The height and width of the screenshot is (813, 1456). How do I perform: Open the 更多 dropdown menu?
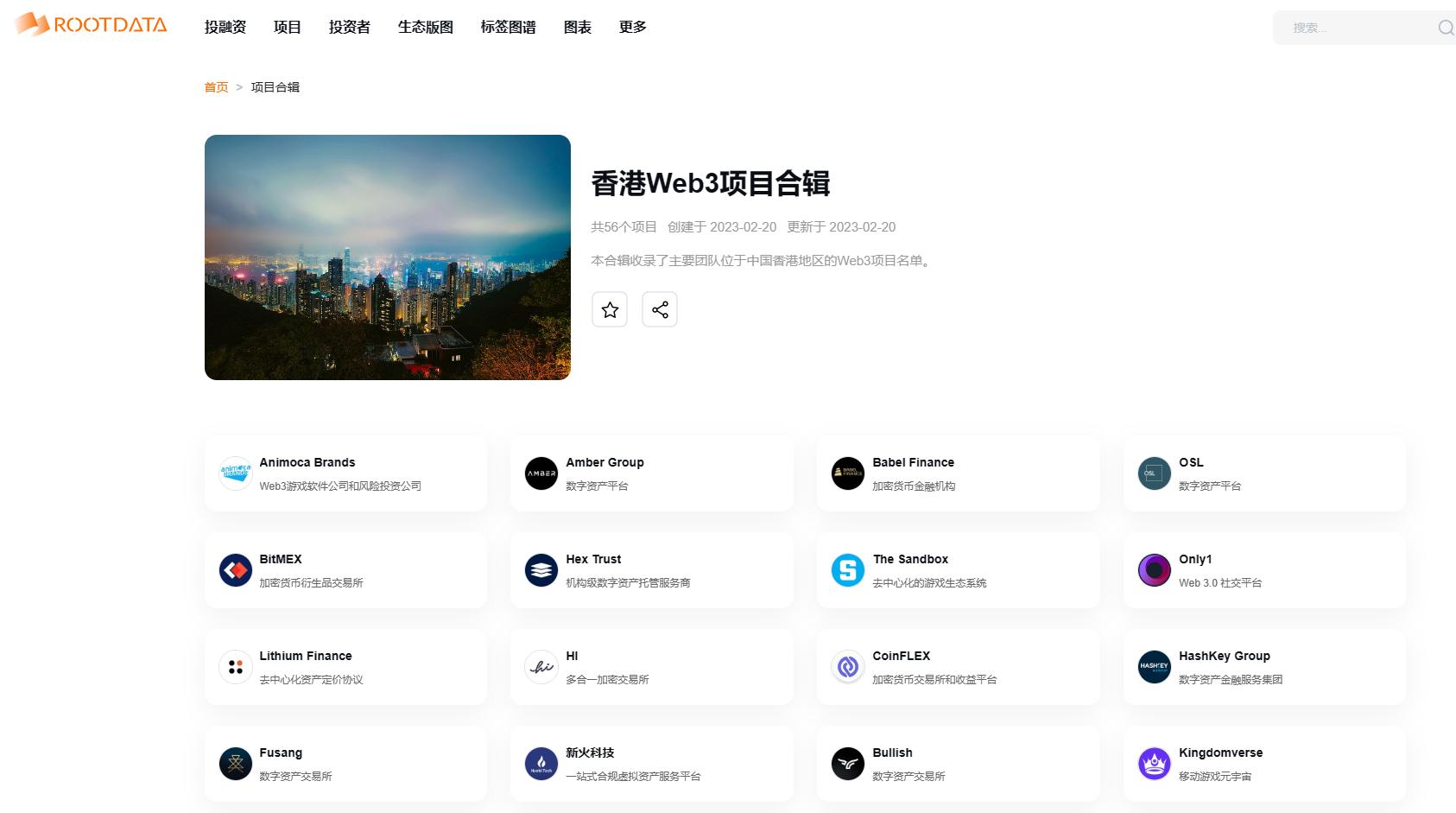click(x=631, y=27)
